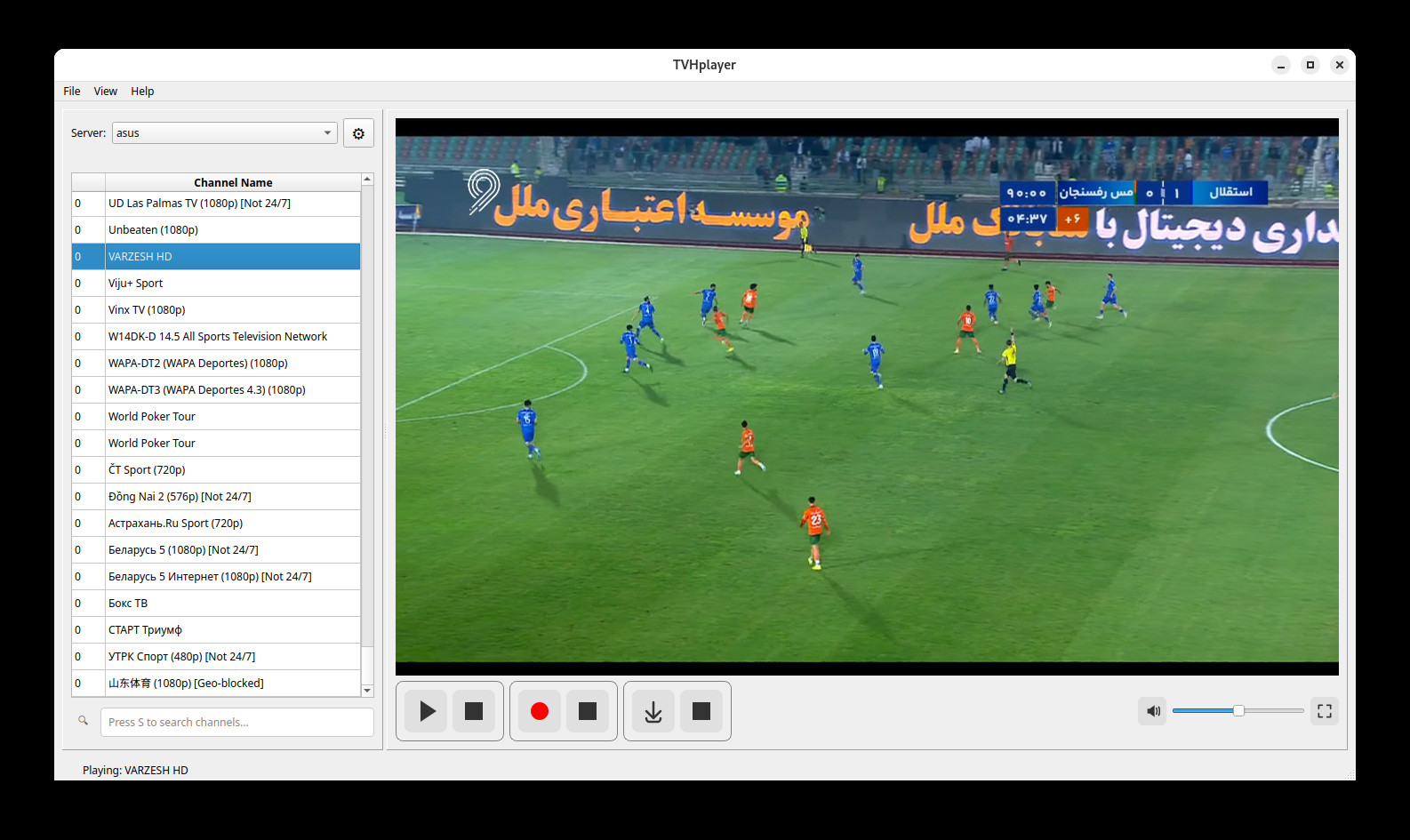
Task: Open the View menu
Action: click(106, 92)
